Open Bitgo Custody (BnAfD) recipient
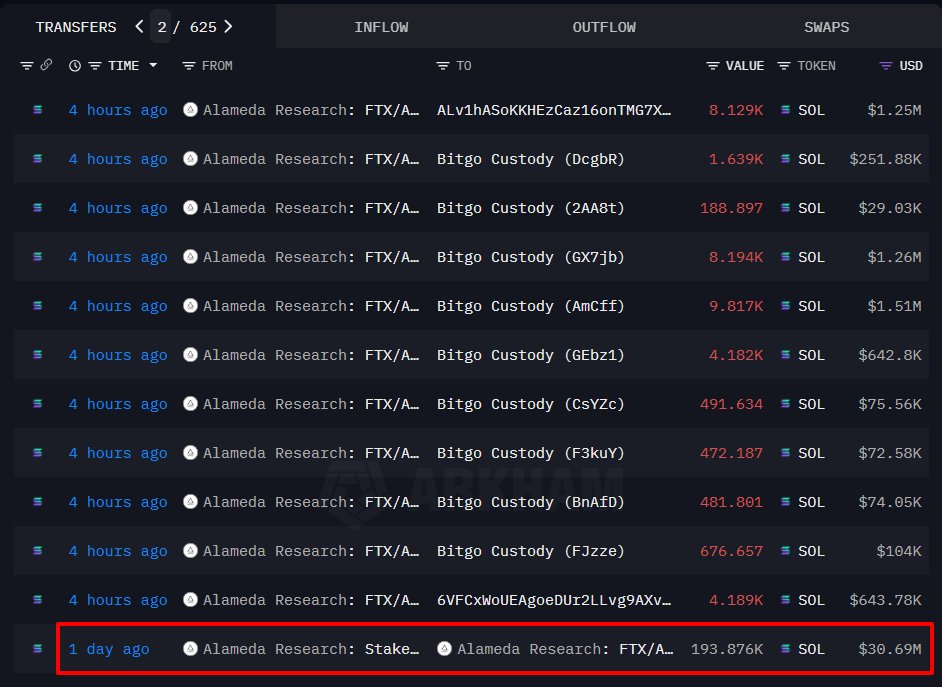 [530, 502]
